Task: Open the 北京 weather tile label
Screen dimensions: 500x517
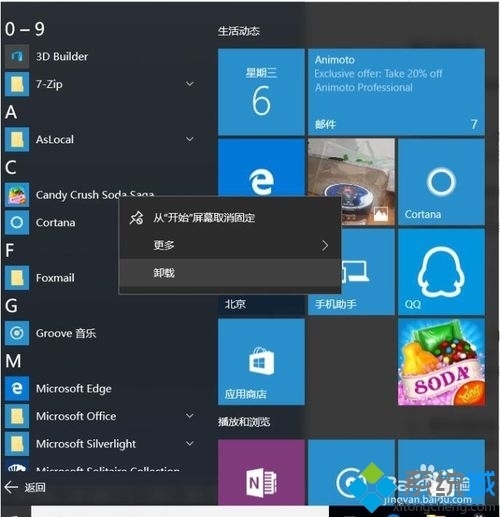Action: click(x=235, y=304)
